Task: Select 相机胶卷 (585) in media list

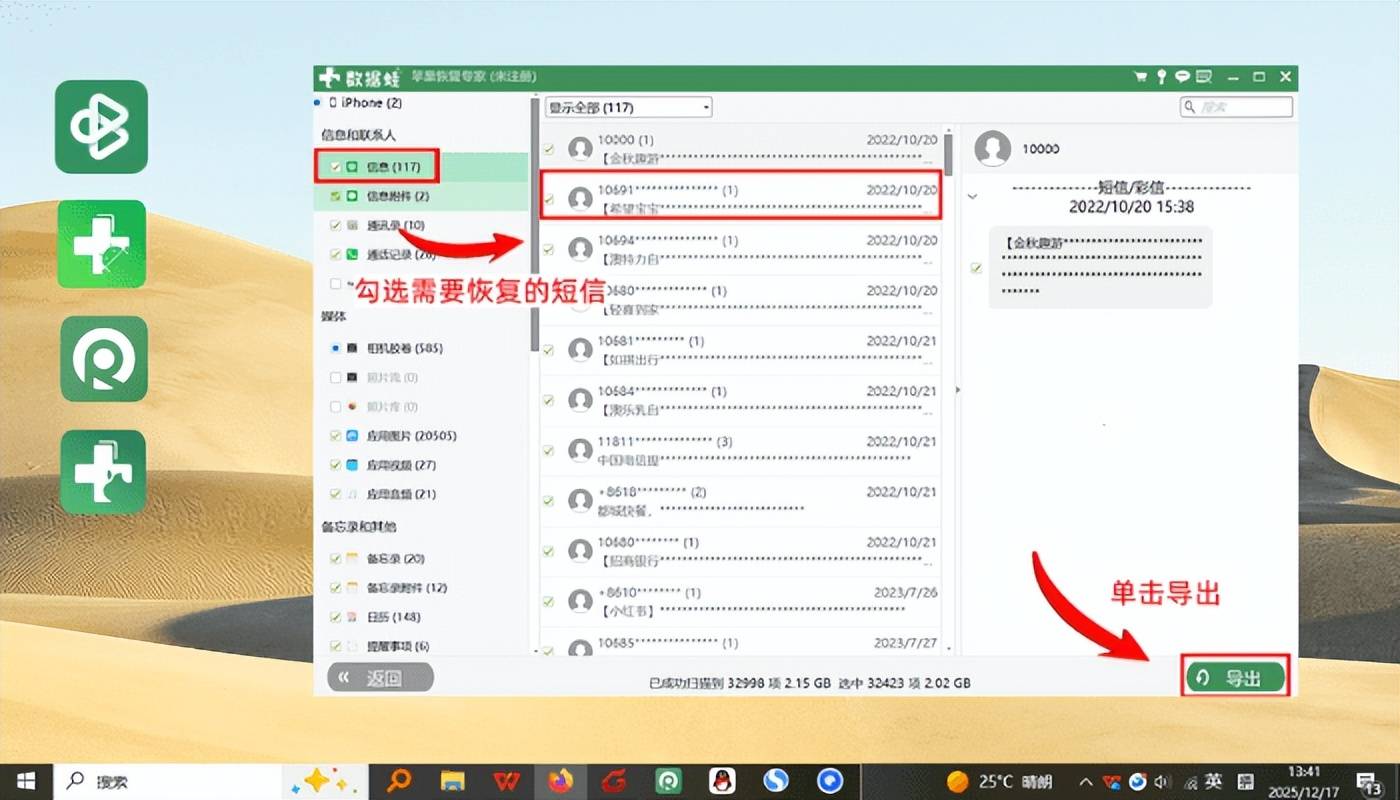Action: click(x=405, y=348)
